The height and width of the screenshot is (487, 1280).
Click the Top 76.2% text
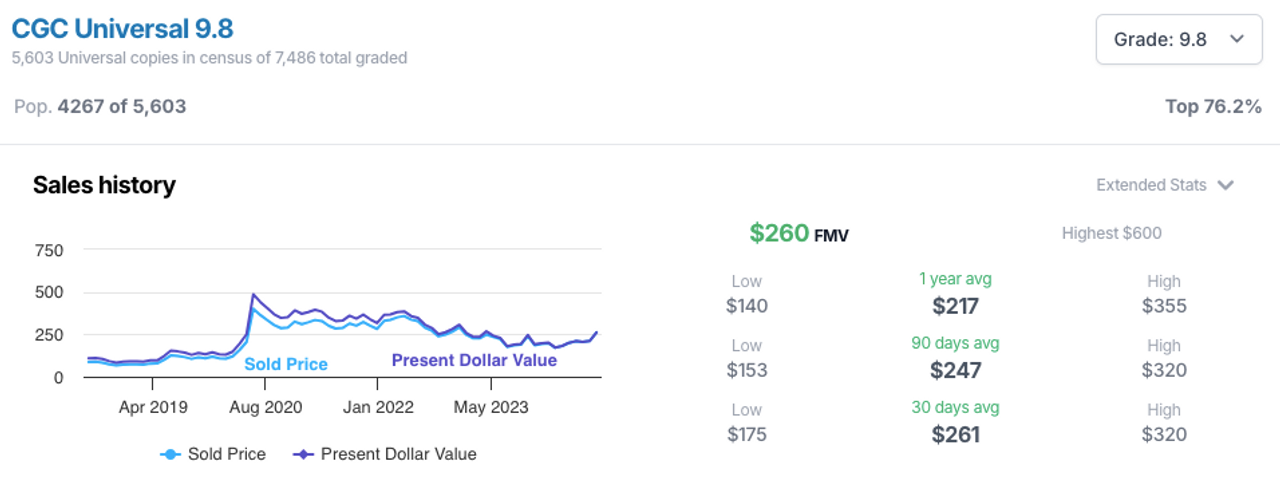1213,106
